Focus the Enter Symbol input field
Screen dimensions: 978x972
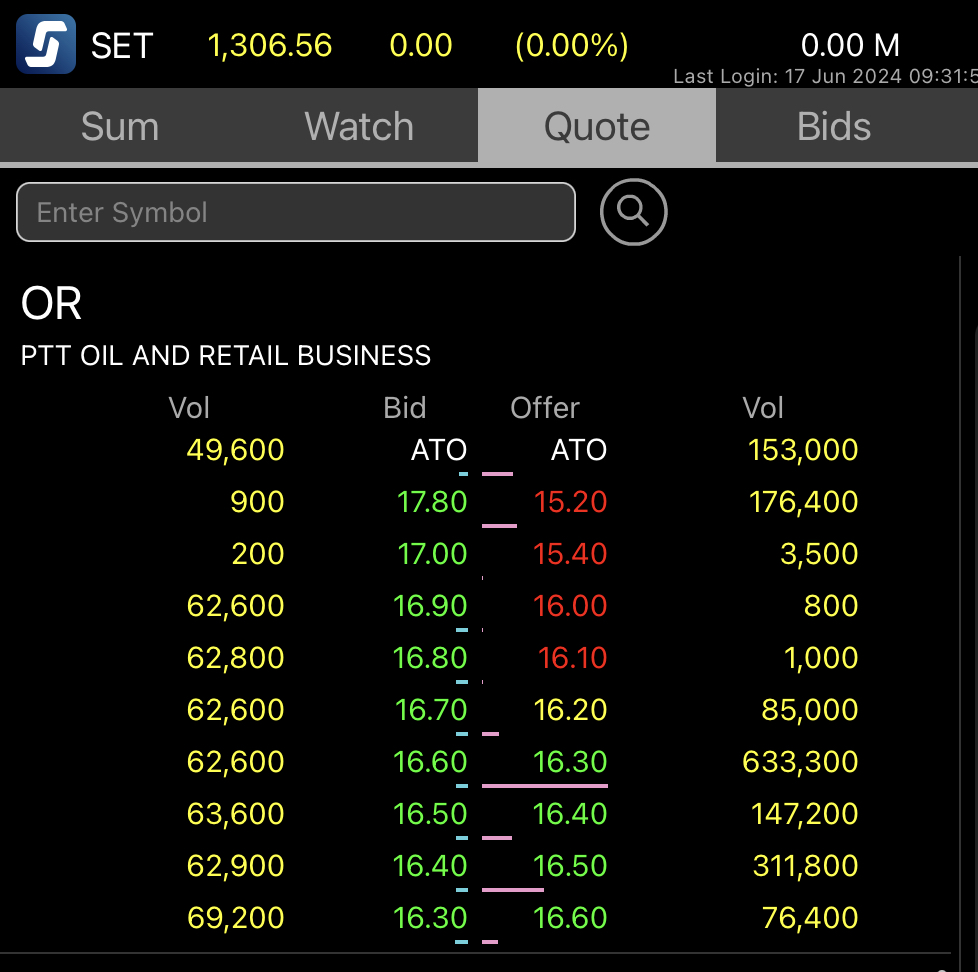(296, 212)
